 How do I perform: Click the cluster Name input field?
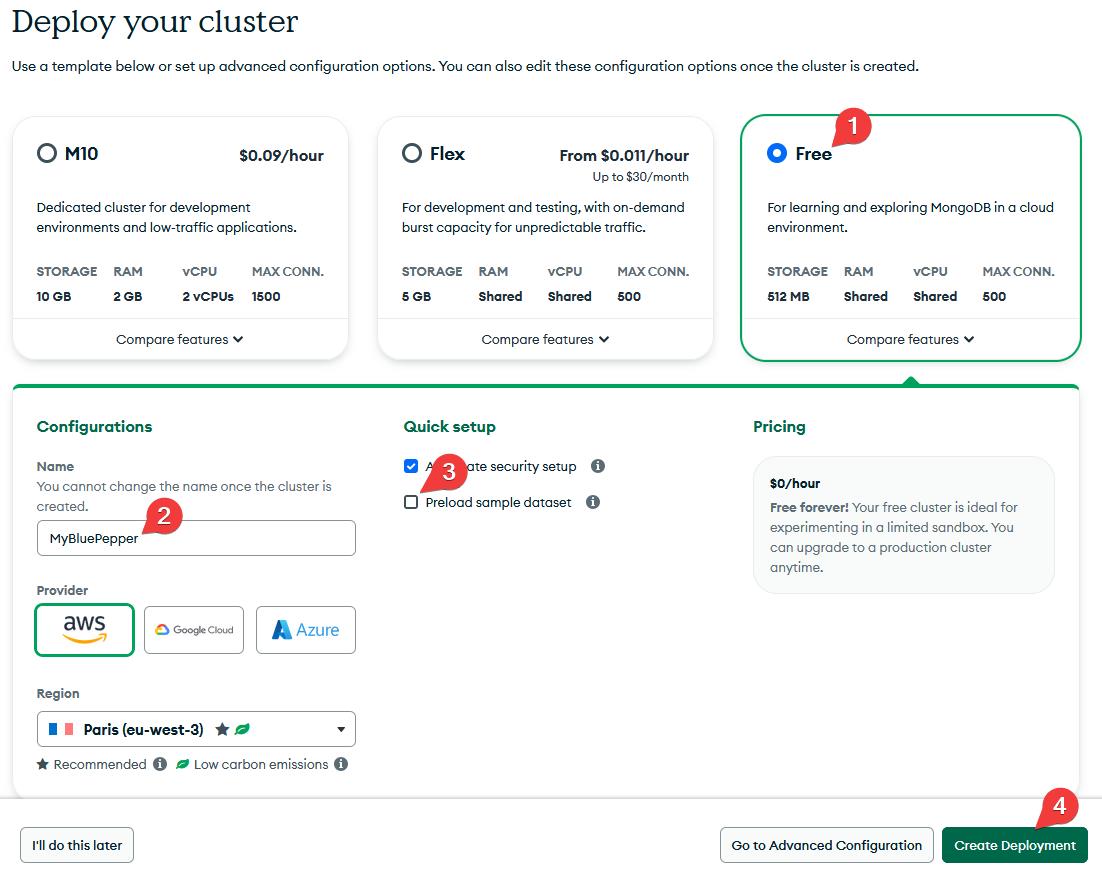(x=196, y=538)
